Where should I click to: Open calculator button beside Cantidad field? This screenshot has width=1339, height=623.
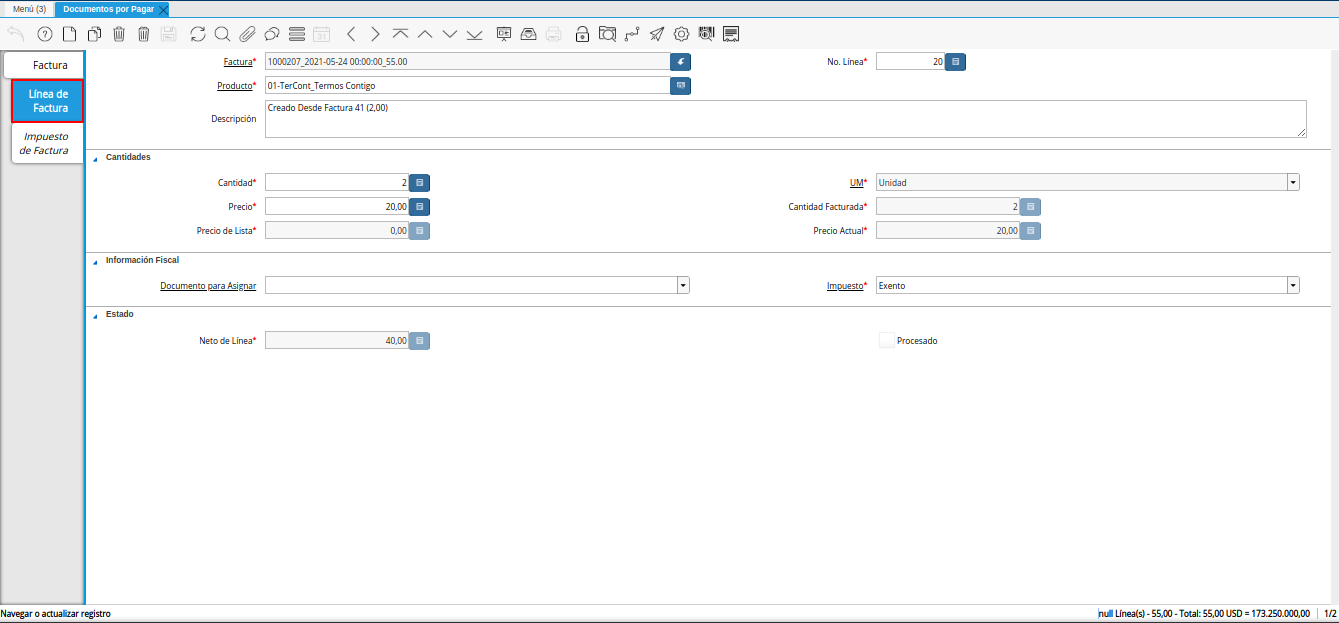coord(420,182)
